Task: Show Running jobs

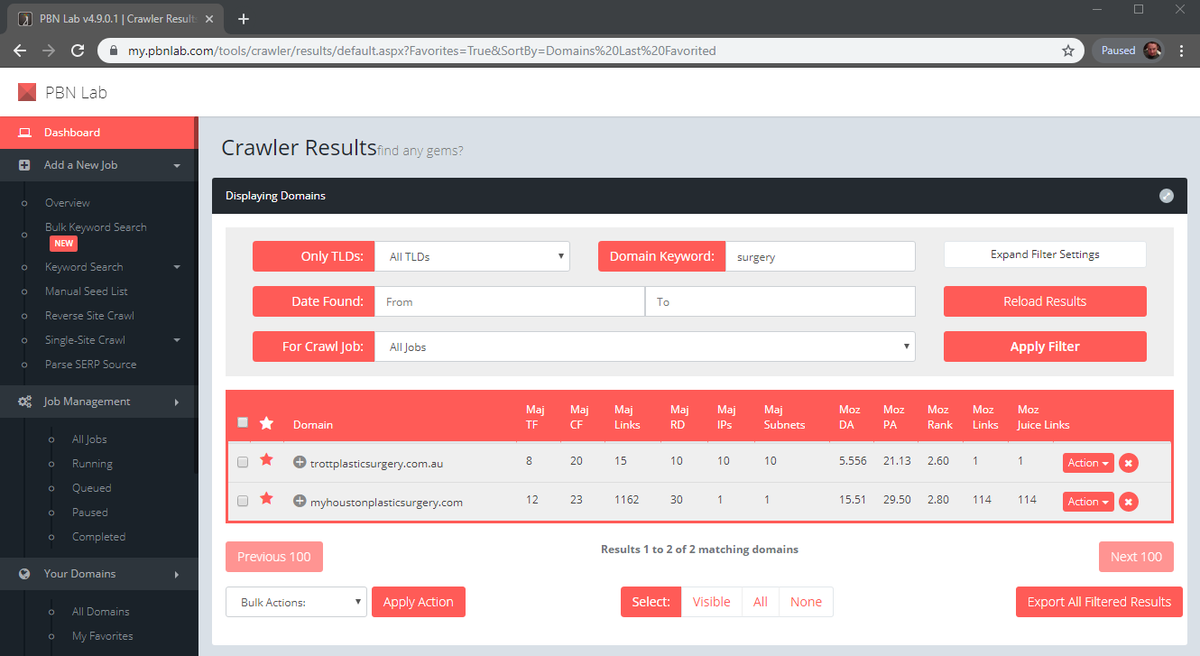Action: pyautogui.click(x=92, y=464)
